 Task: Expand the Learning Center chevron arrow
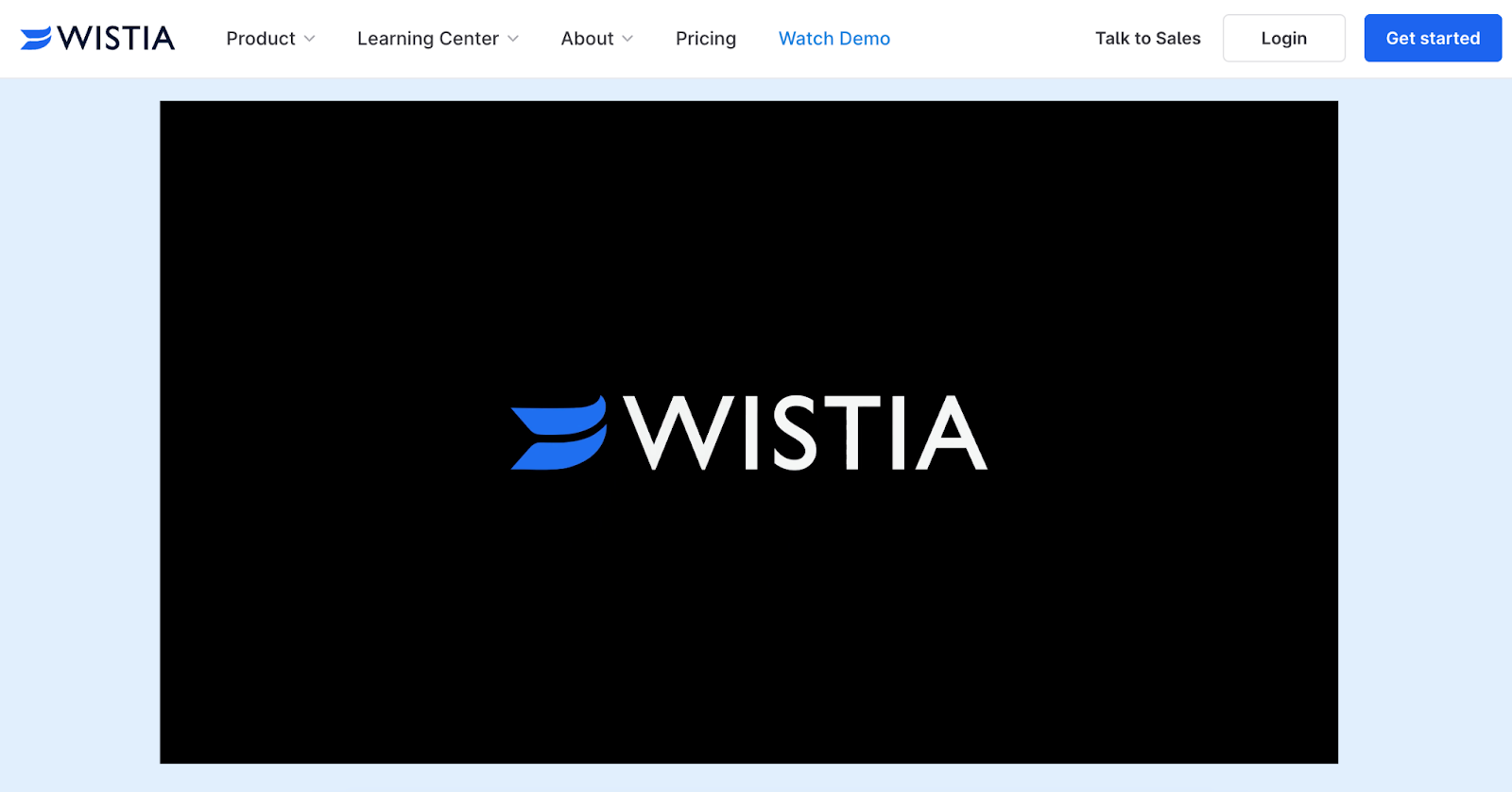(513, 39)
